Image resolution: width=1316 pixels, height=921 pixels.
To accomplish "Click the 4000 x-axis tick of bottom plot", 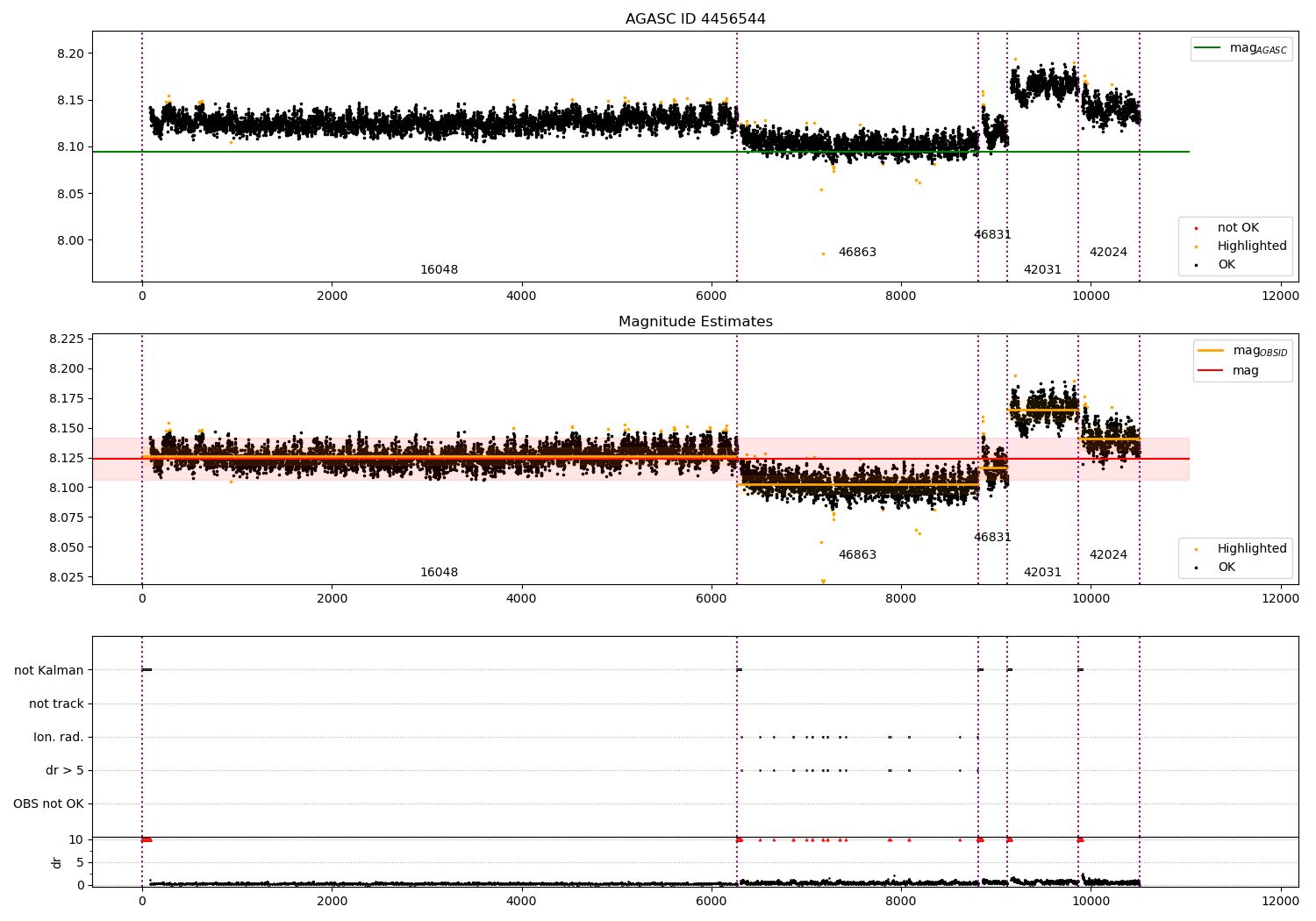I will [521, 900].
